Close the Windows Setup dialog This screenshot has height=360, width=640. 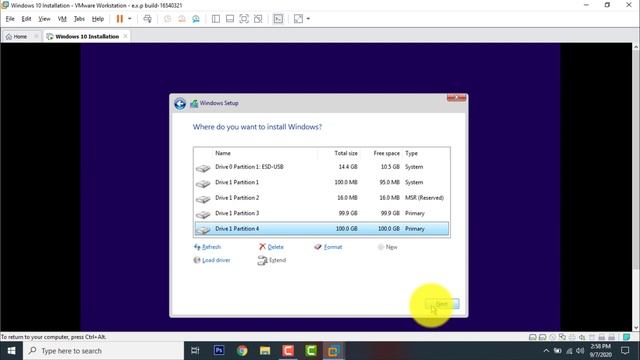pyautogui.click(x=456, y=98)
